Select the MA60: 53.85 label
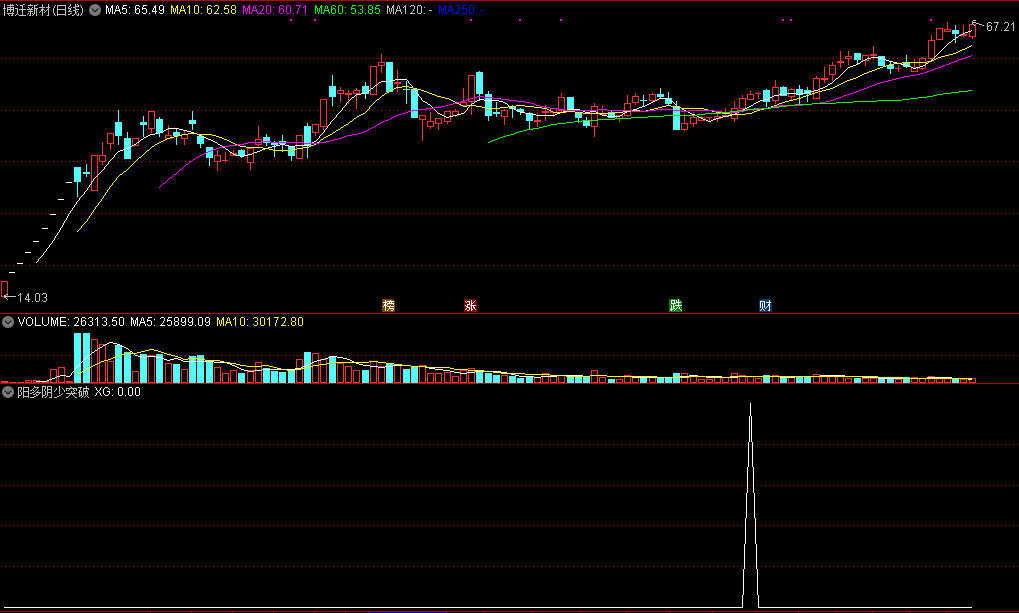Image resolution: width=1019 pixels, height=613 pixels. click(347, 10)
